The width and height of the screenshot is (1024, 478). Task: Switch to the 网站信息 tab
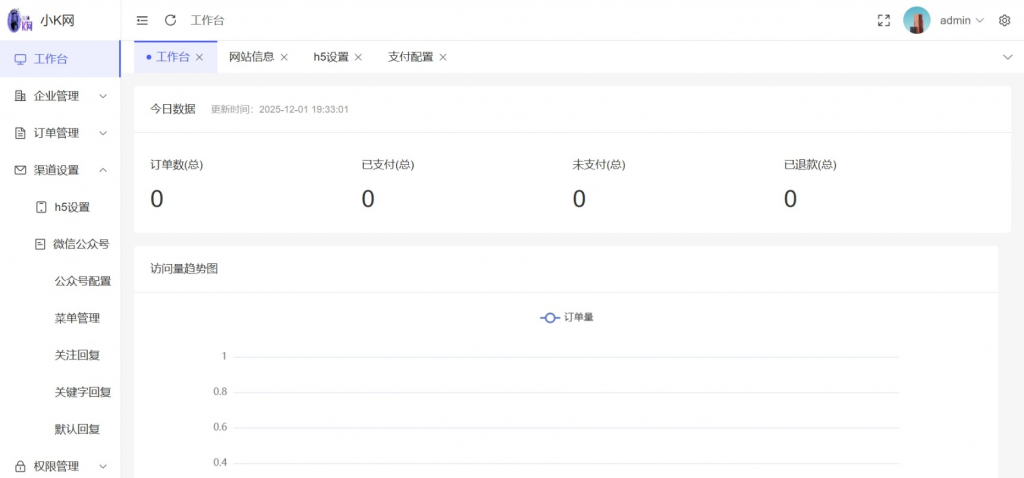[x=251, y=57]
